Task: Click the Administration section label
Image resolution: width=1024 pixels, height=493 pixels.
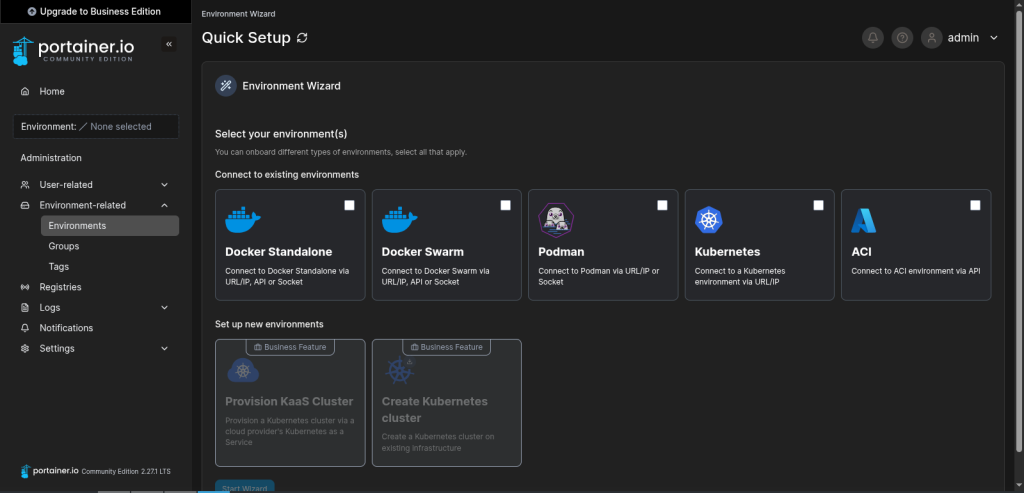Action: pyautogui.click(x=51, y=158)
